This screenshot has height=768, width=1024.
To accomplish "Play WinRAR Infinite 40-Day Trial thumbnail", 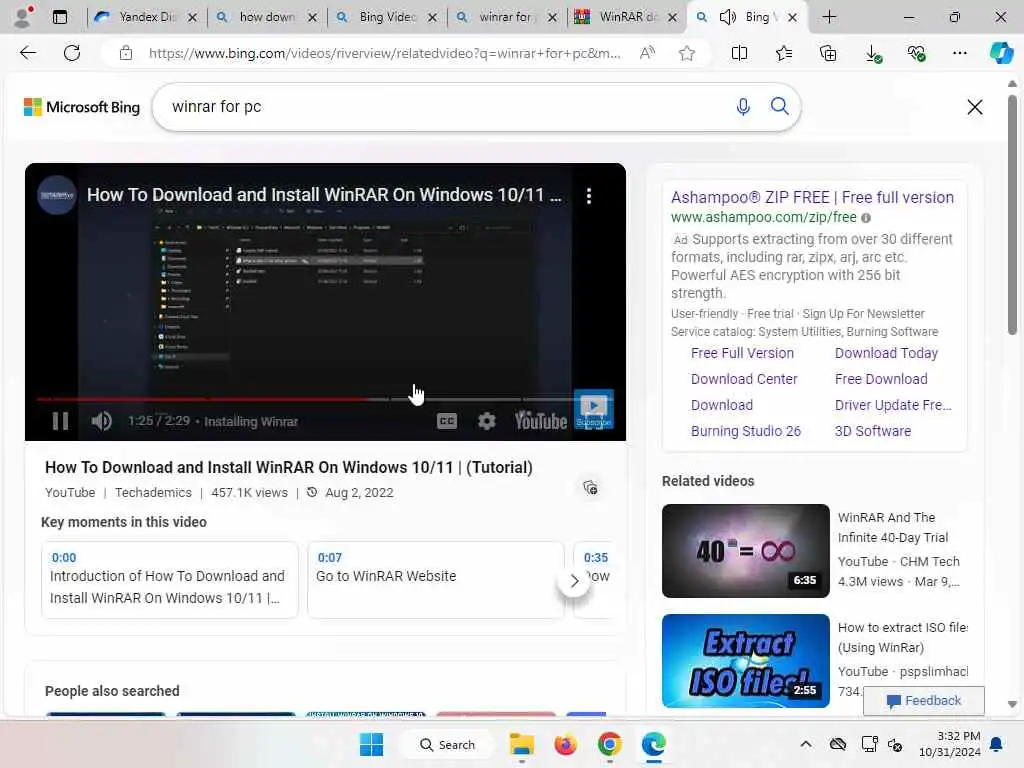I will [x=746, y=551].
